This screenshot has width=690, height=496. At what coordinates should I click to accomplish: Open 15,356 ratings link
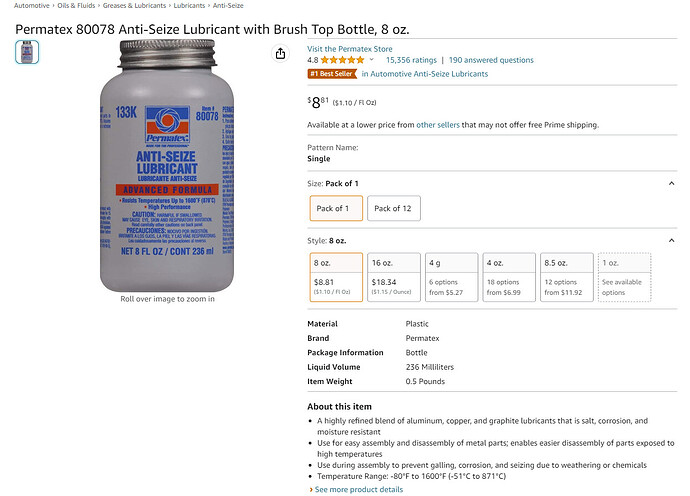(x=410, y=60)
